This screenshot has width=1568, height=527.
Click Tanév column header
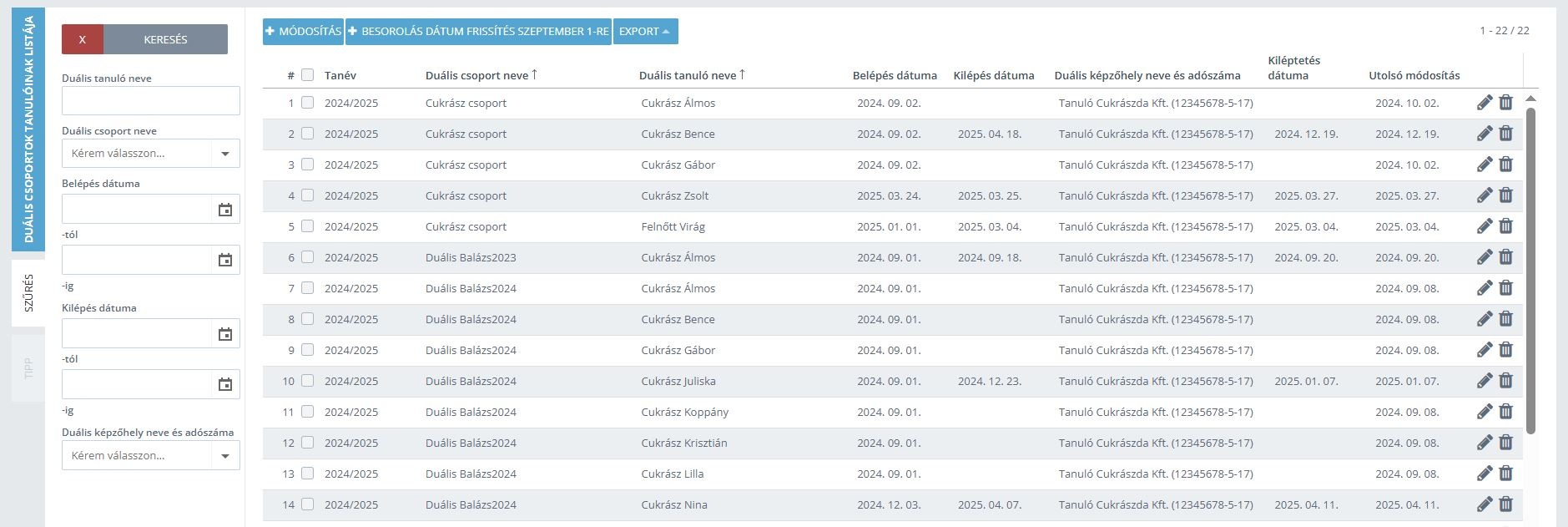coord(340,75)
